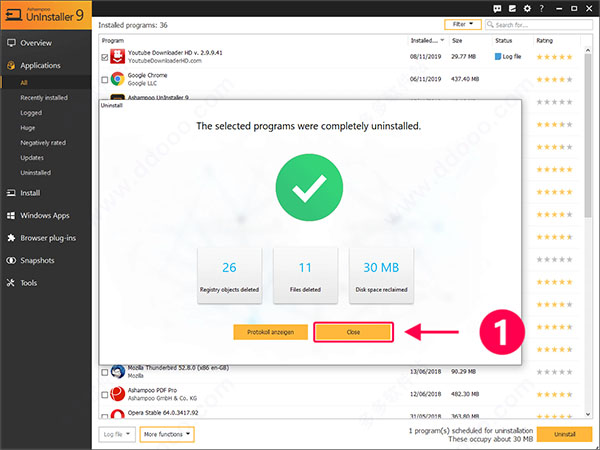Click the Tools wrench icon
Image resolution: width=600 pixels, height=450 pixels.
coord(11,283)
